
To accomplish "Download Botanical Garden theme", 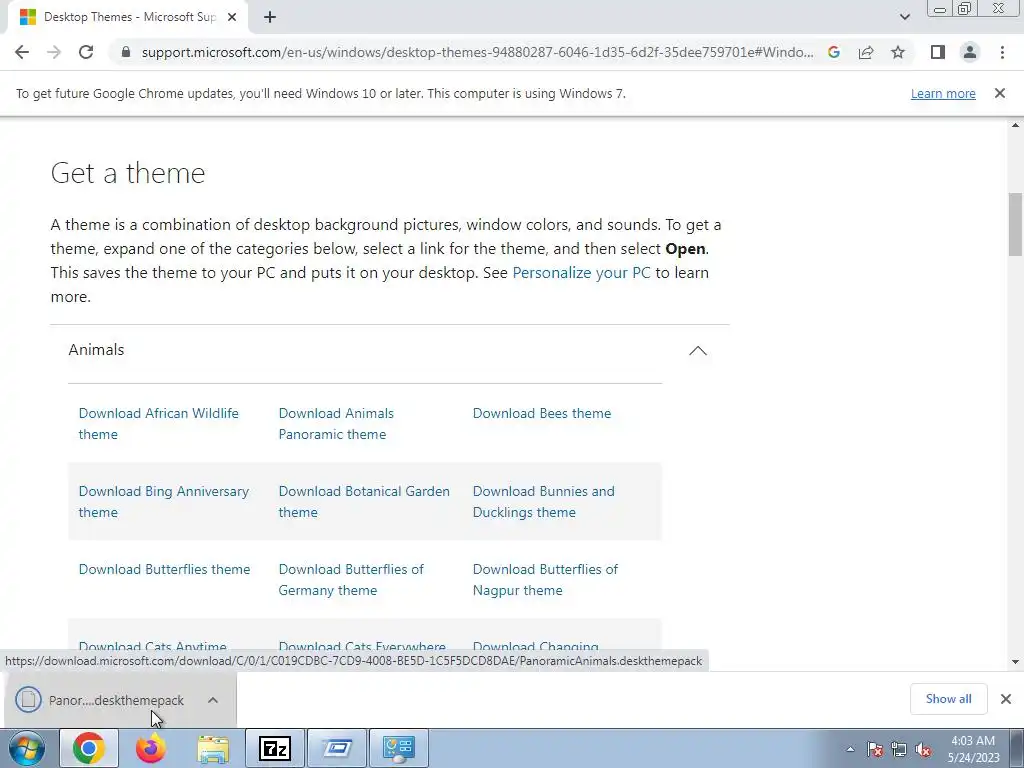I will tap(364, 502).
